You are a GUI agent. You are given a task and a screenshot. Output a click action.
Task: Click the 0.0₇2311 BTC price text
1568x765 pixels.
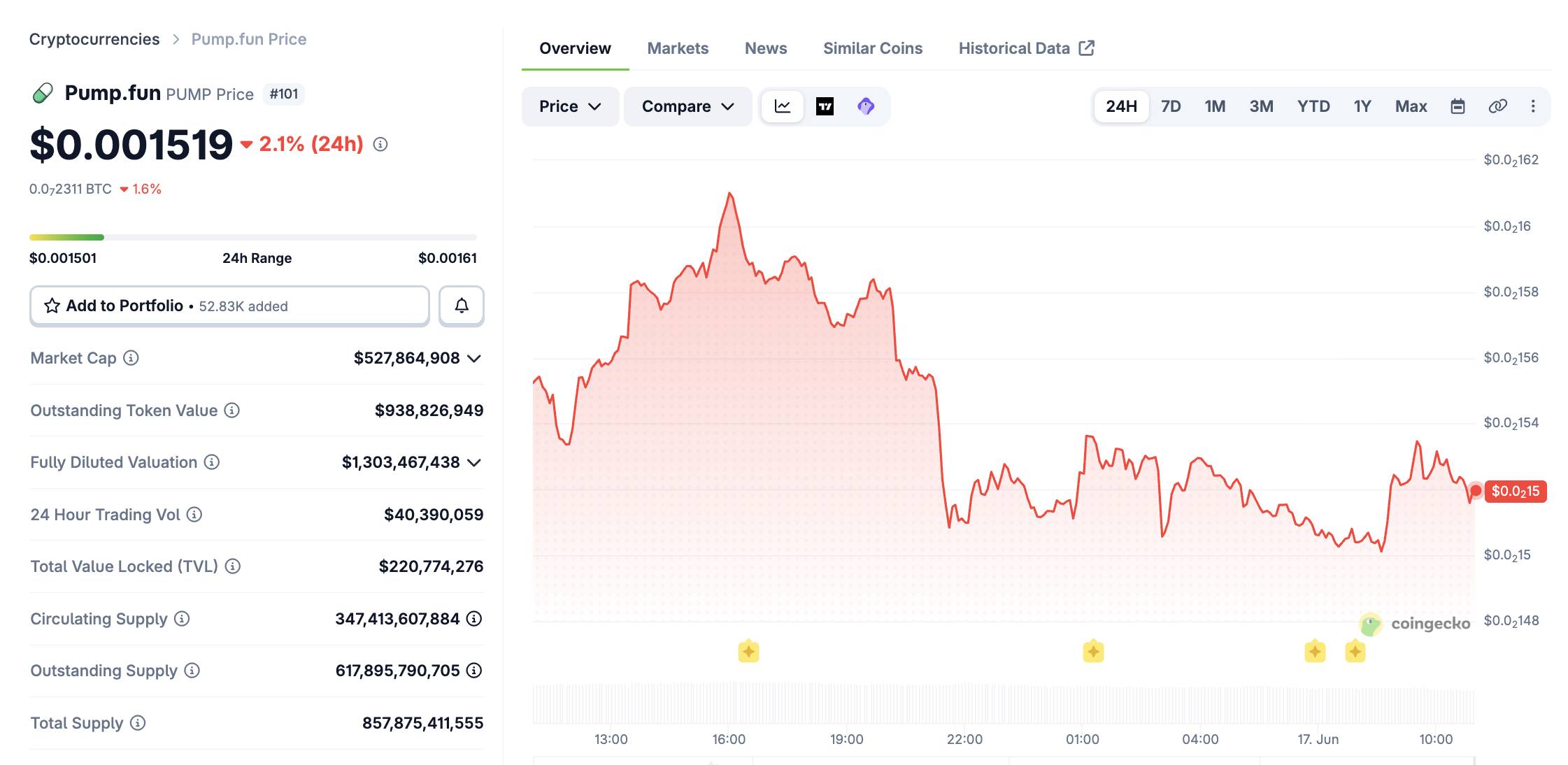(x=70, y=189)
